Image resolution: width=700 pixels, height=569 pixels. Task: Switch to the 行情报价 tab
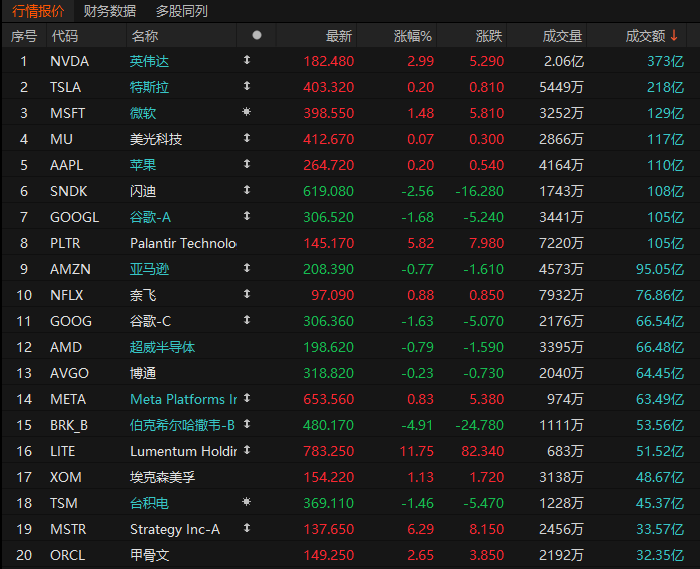(38, 11)
